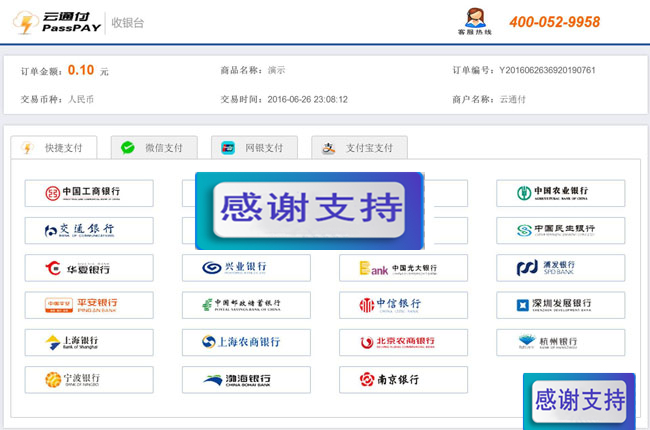Select the 华夏银行 bank button
The height and width of the screenshot is (430, 650).
pos(89,268)
